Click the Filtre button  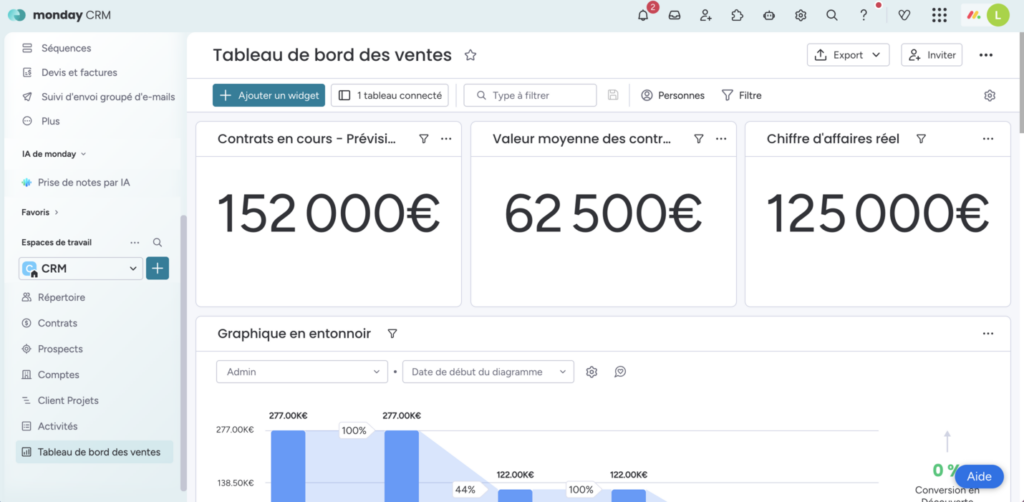[x=742, y=95]
